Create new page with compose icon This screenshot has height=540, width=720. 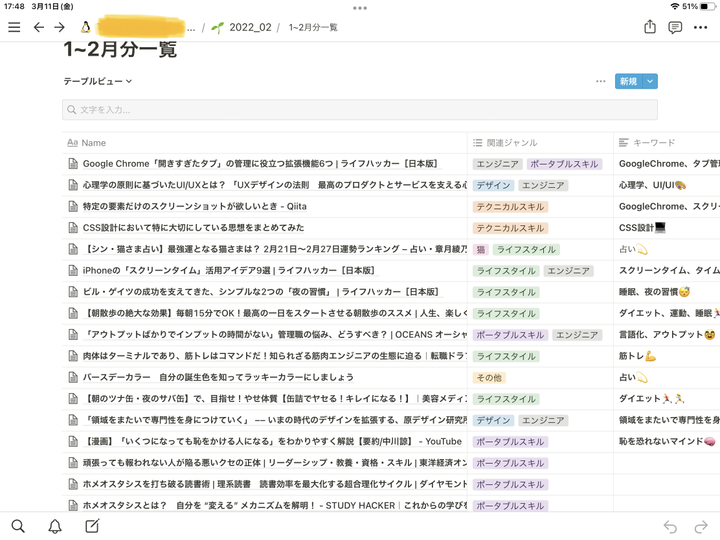pos(92,526)
